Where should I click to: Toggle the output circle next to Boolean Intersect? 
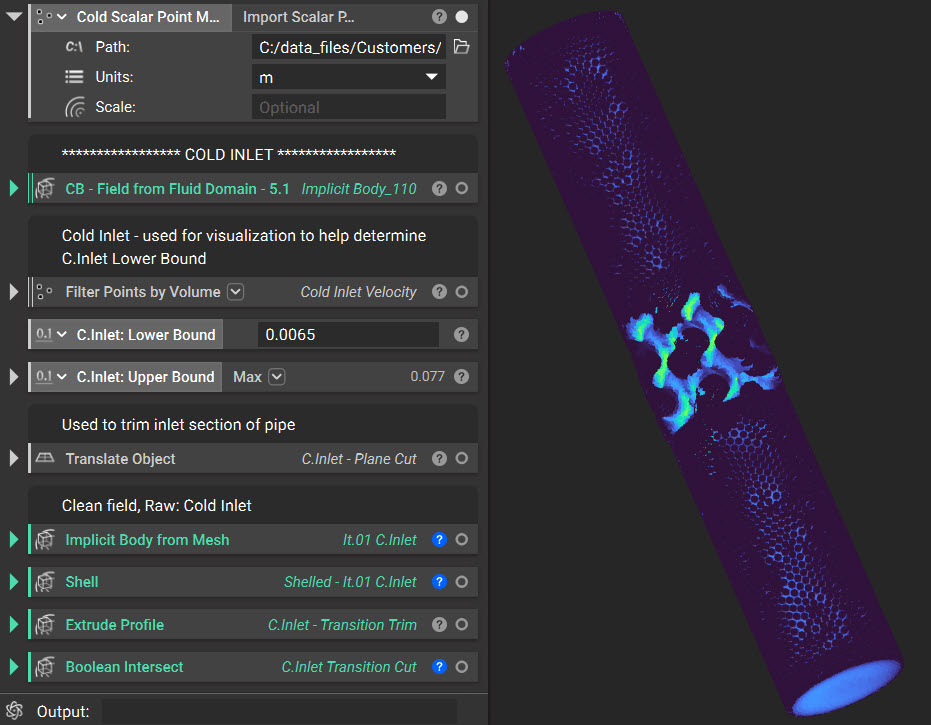coord(461,666)
